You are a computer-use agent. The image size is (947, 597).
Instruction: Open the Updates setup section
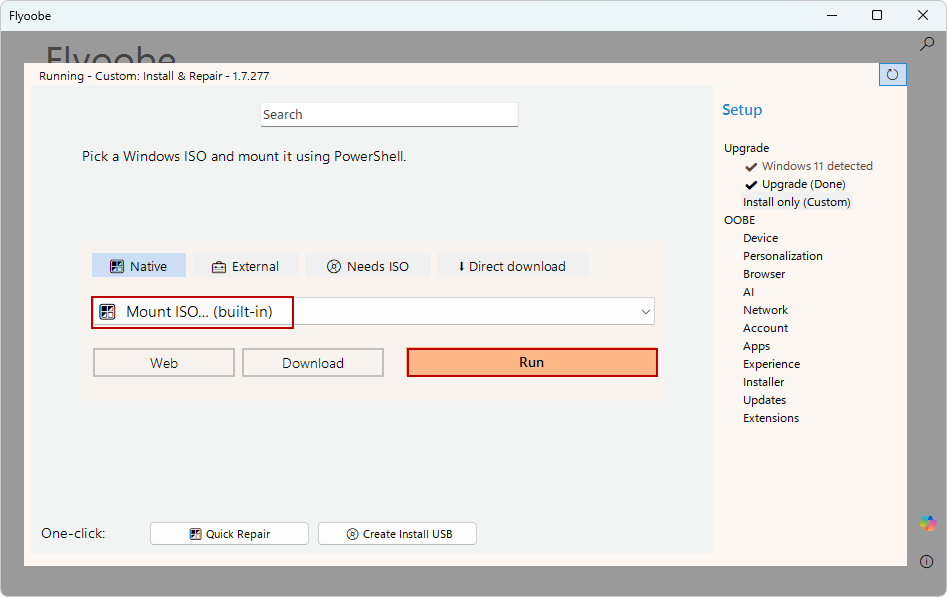click(764, 400)
